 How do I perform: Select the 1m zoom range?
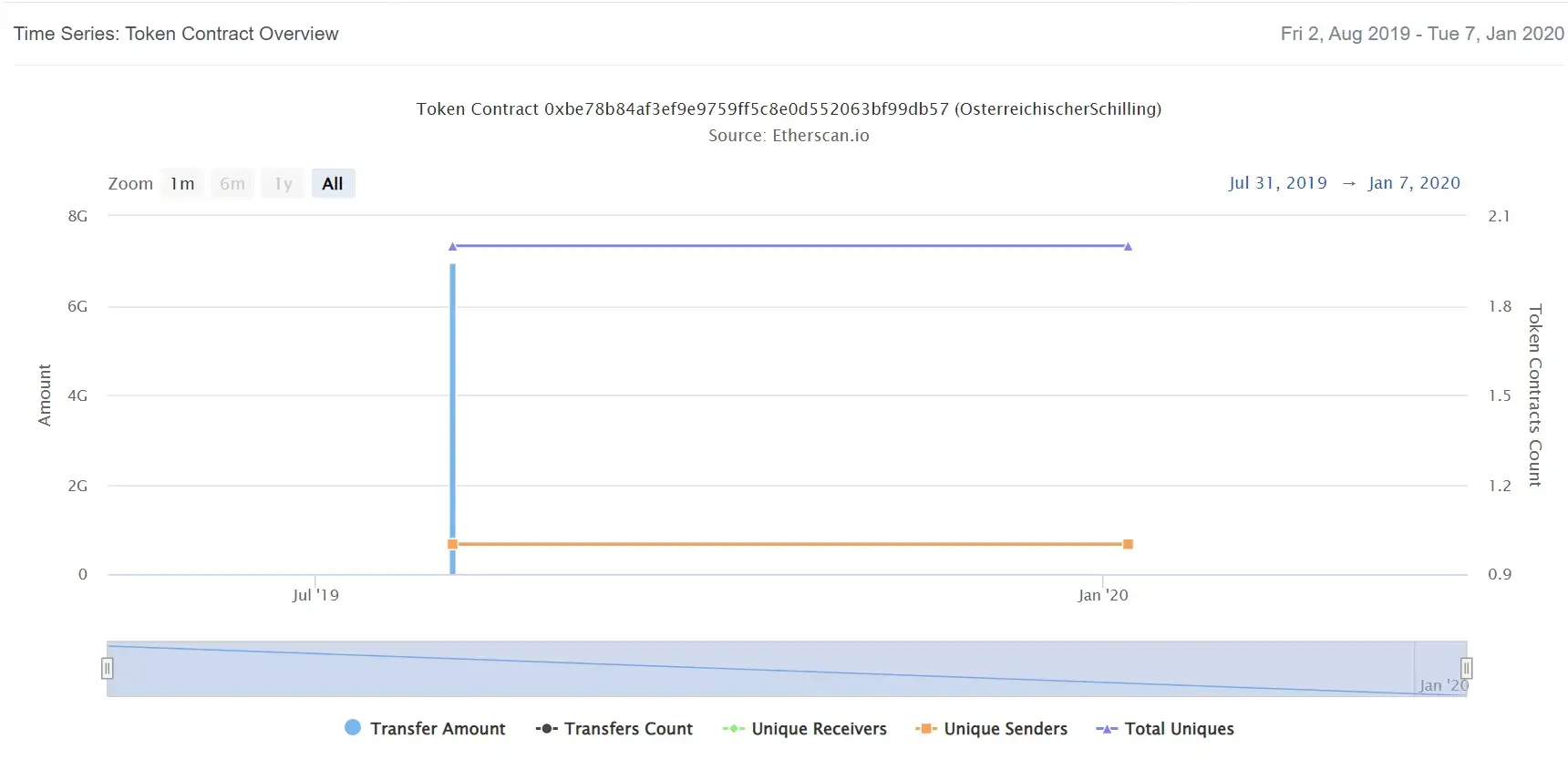(x=182, y=184)
